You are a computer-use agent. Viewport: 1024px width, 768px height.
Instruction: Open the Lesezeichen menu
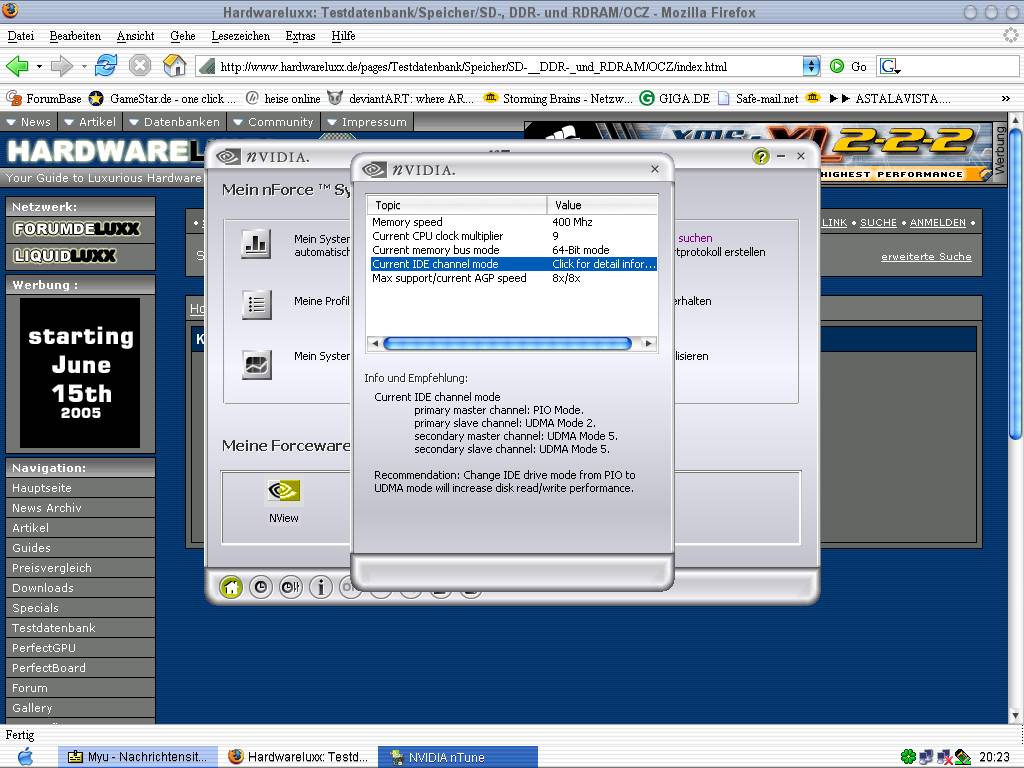tap(240, 36)
